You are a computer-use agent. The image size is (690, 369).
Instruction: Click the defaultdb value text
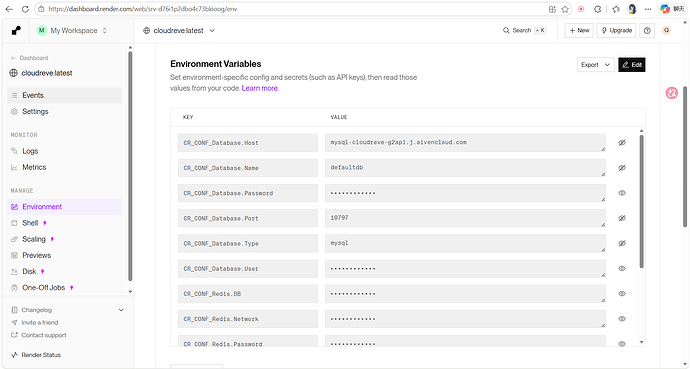coord(347,168)
